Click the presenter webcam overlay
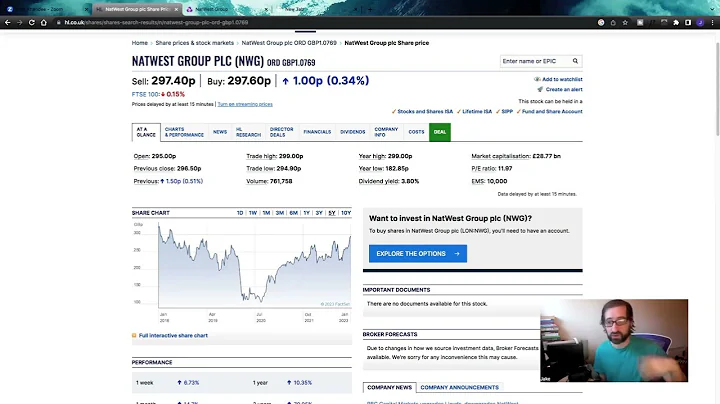The height and width of the screenshot is (404, 720). click(x=614, y=341)
